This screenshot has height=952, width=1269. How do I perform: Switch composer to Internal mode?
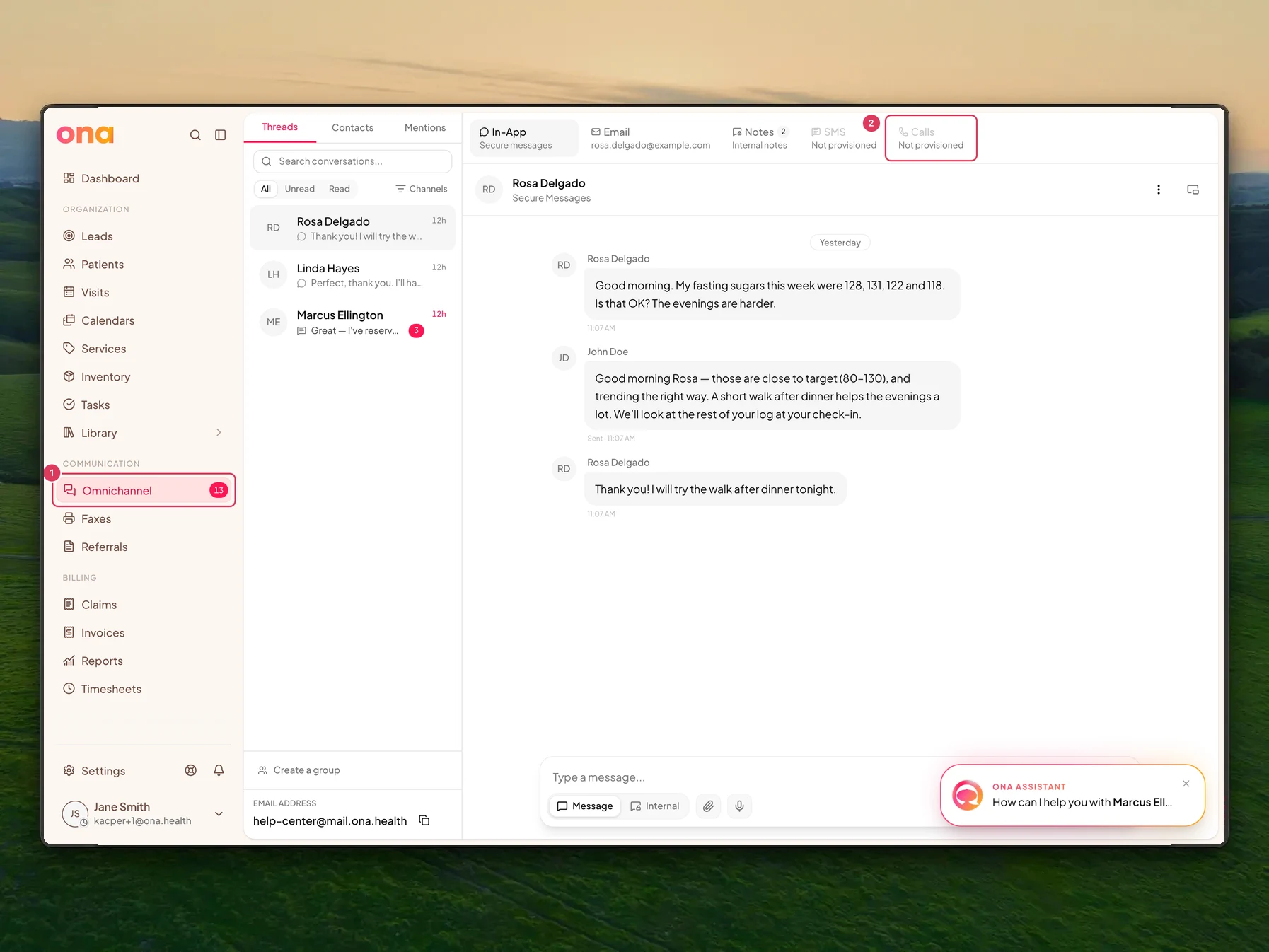point(655,806)
